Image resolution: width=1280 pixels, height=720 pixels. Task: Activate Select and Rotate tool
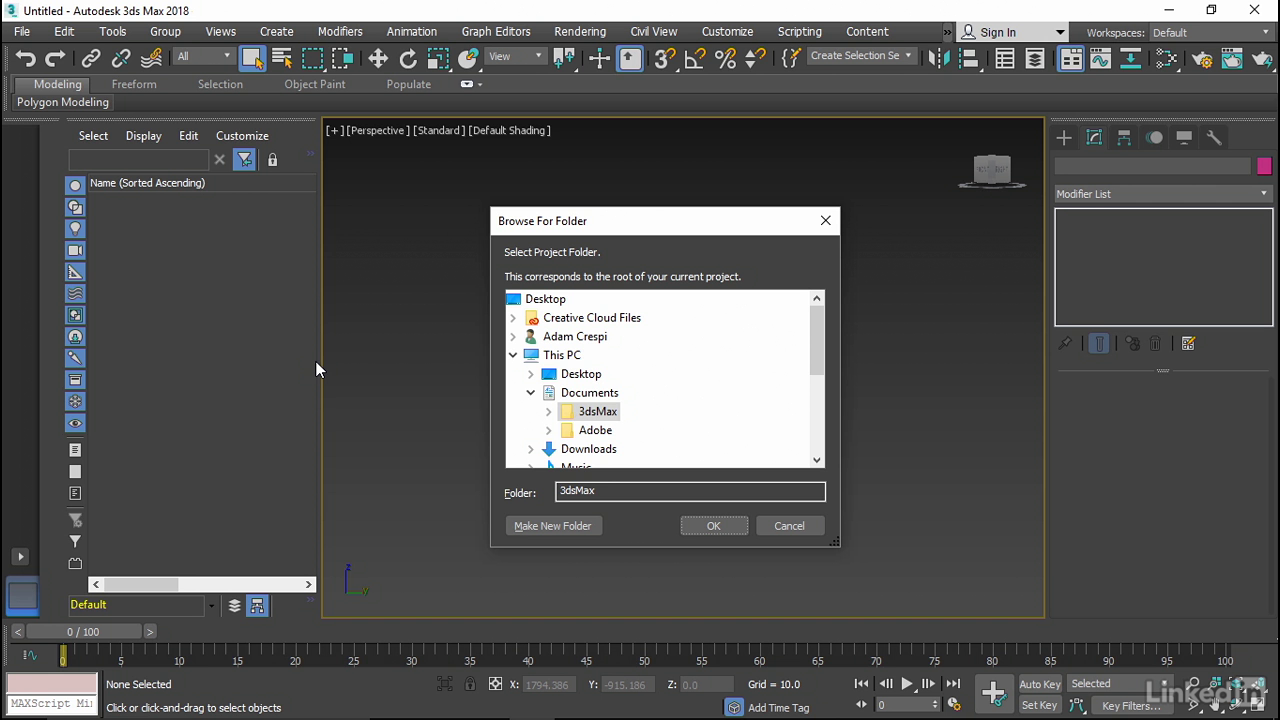coord(408,59)
